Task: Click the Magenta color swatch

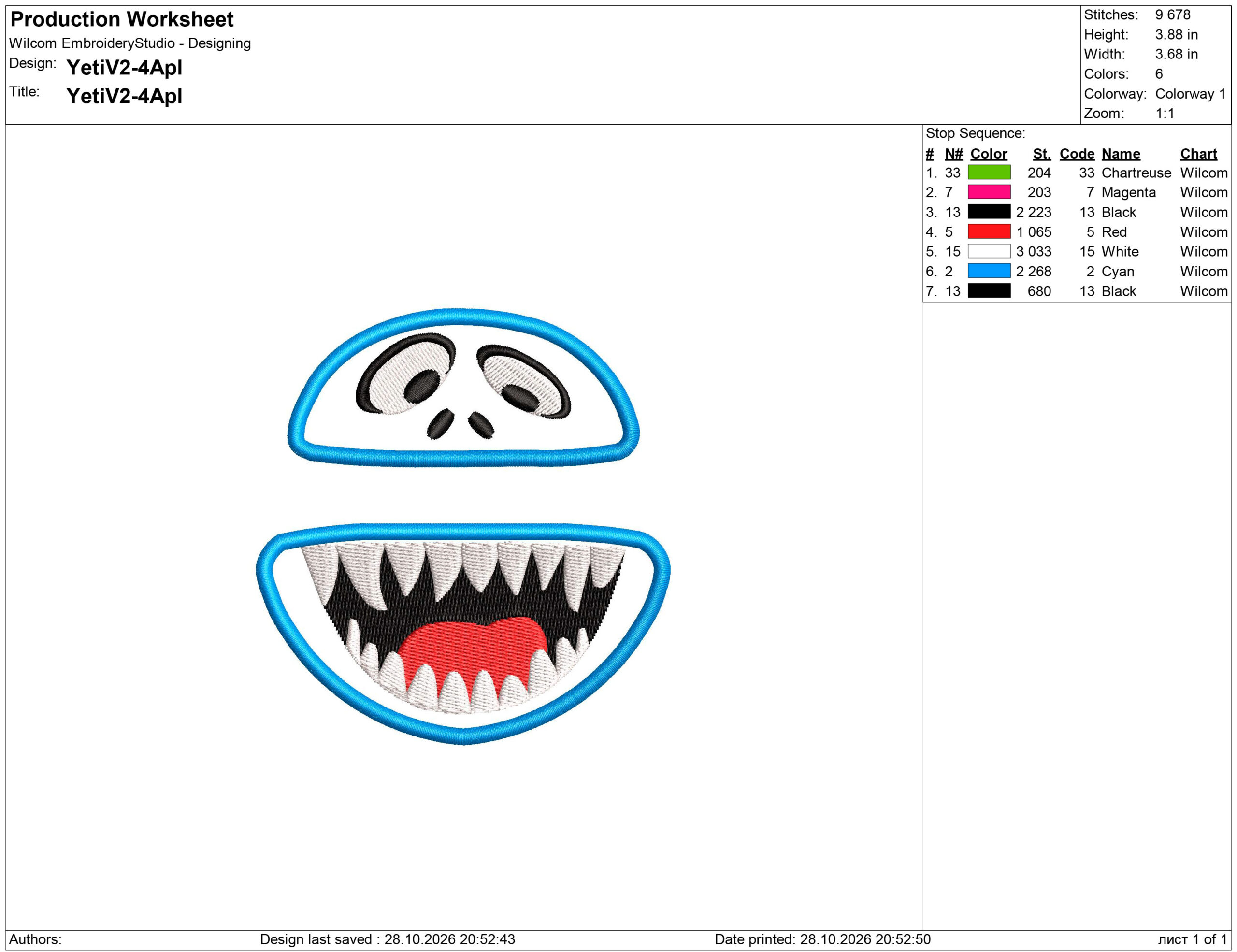Action: coord(989,192)
